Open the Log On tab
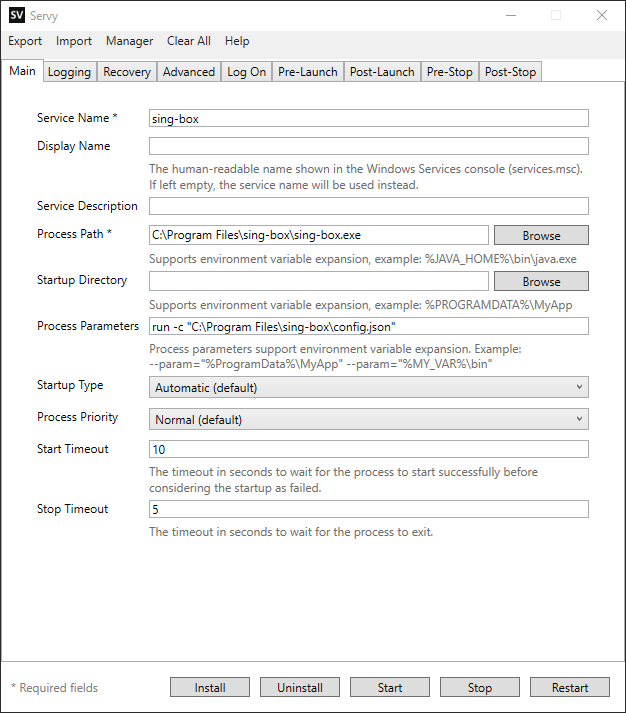The image size is (626, 713). (246, 72)
